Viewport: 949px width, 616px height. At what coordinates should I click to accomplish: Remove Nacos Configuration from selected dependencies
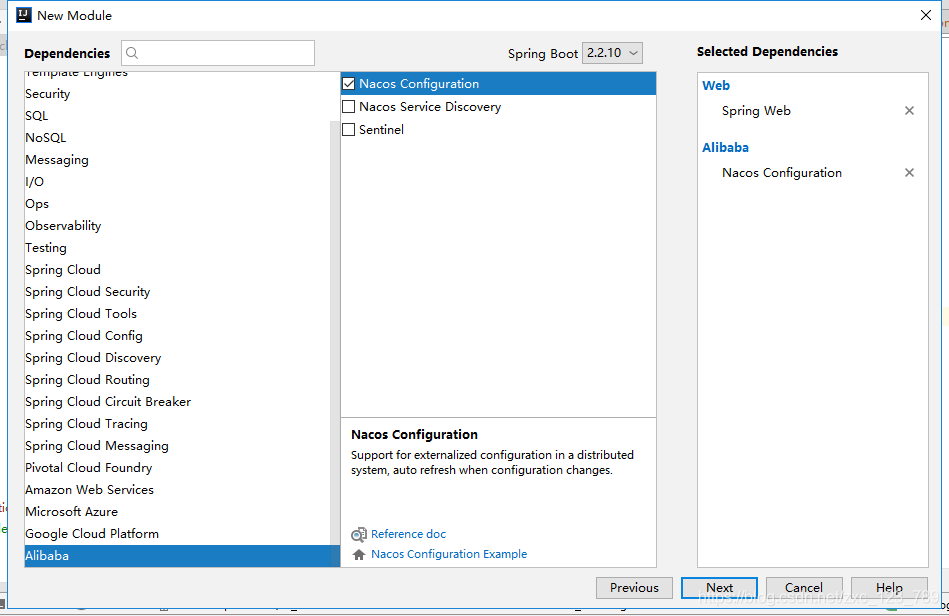pyautogui.click(x=909, y=173)
